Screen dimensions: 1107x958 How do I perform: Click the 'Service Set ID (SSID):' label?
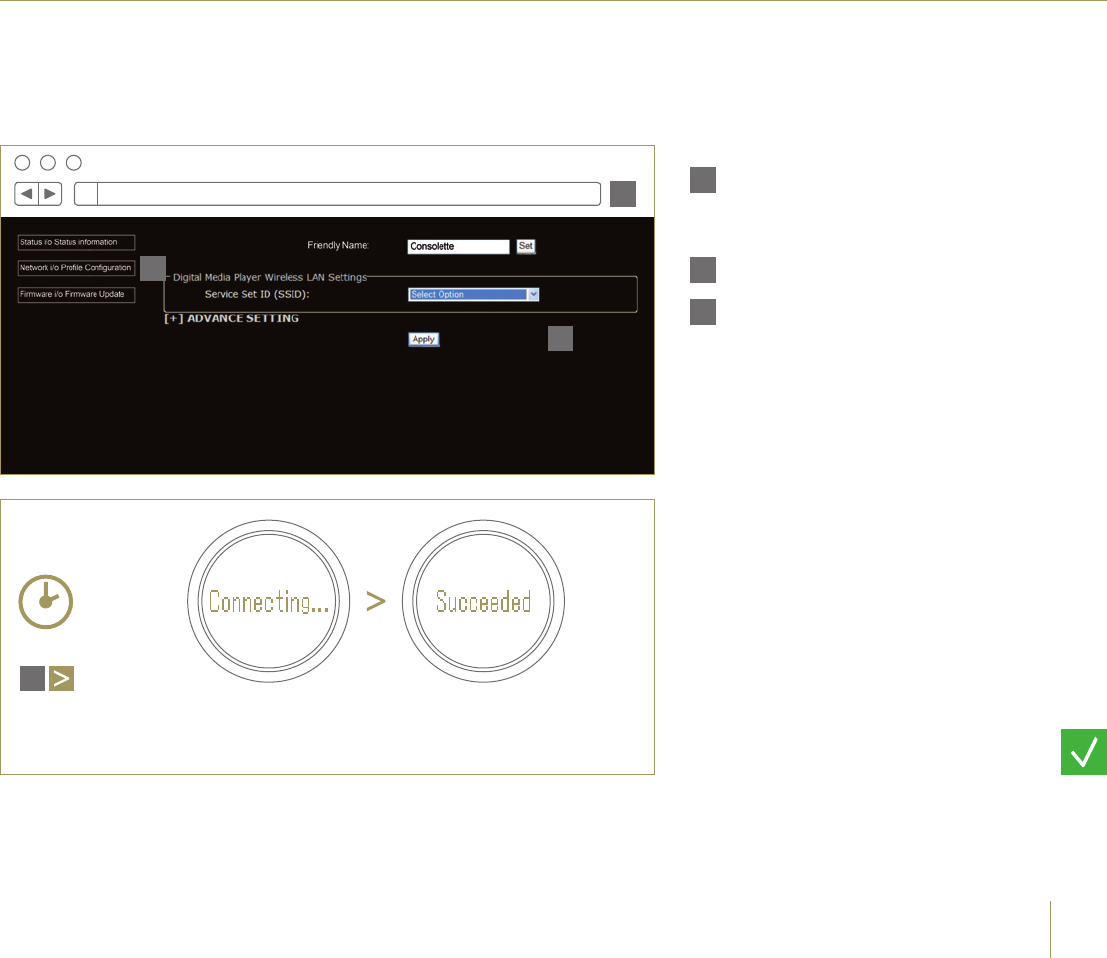tap(257, 294)
